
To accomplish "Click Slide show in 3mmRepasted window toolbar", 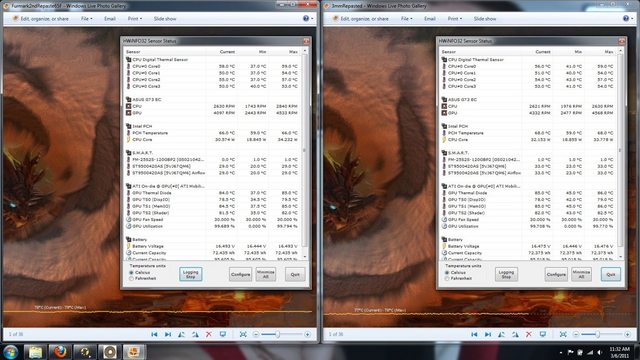I will click(x=485, y=19).
